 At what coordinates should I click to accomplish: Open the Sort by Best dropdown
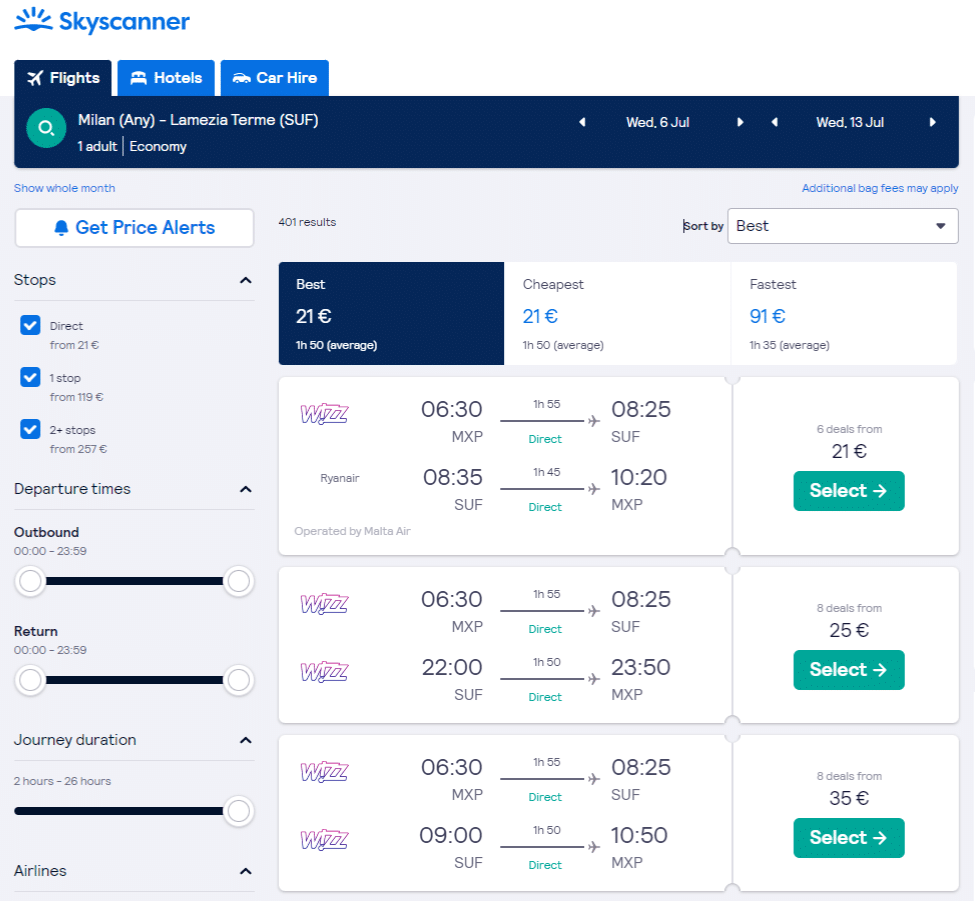(x=842, y=226)
